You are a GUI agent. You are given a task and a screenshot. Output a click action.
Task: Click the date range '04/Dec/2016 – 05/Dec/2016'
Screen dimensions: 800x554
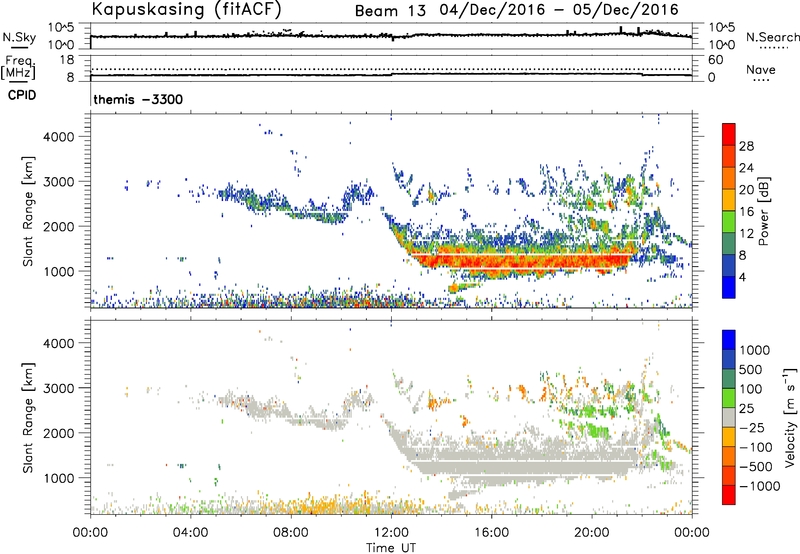(x=559, y=10)
